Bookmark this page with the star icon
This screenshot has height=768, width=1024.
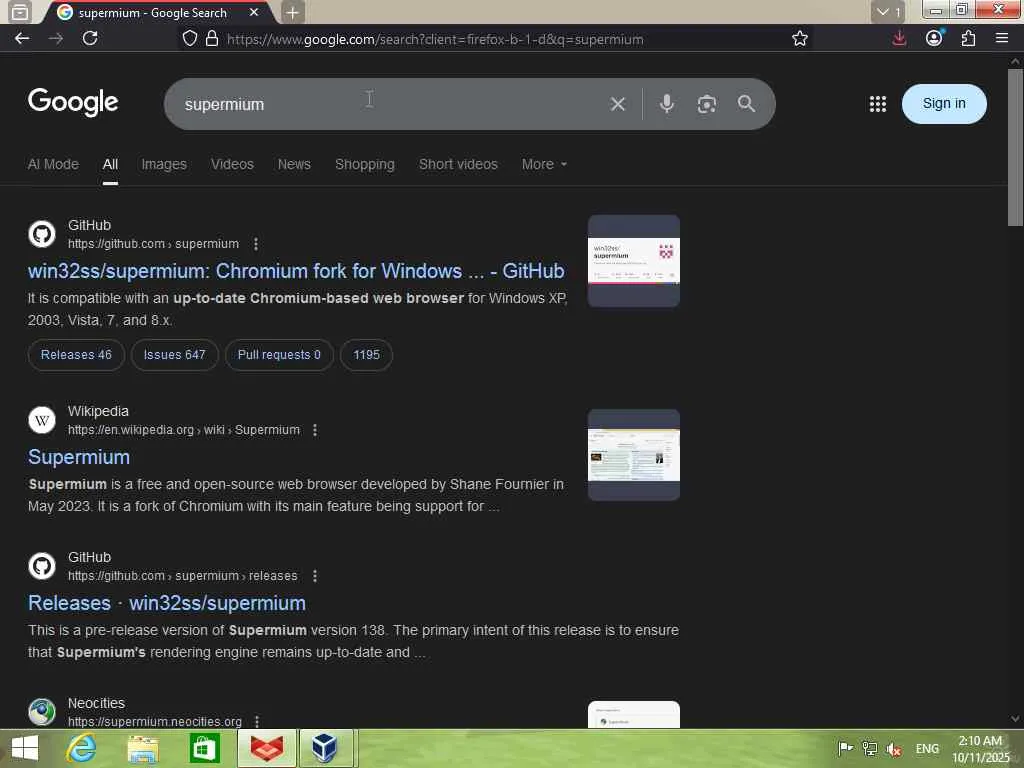pyautogui.click(x=799, y=39)
